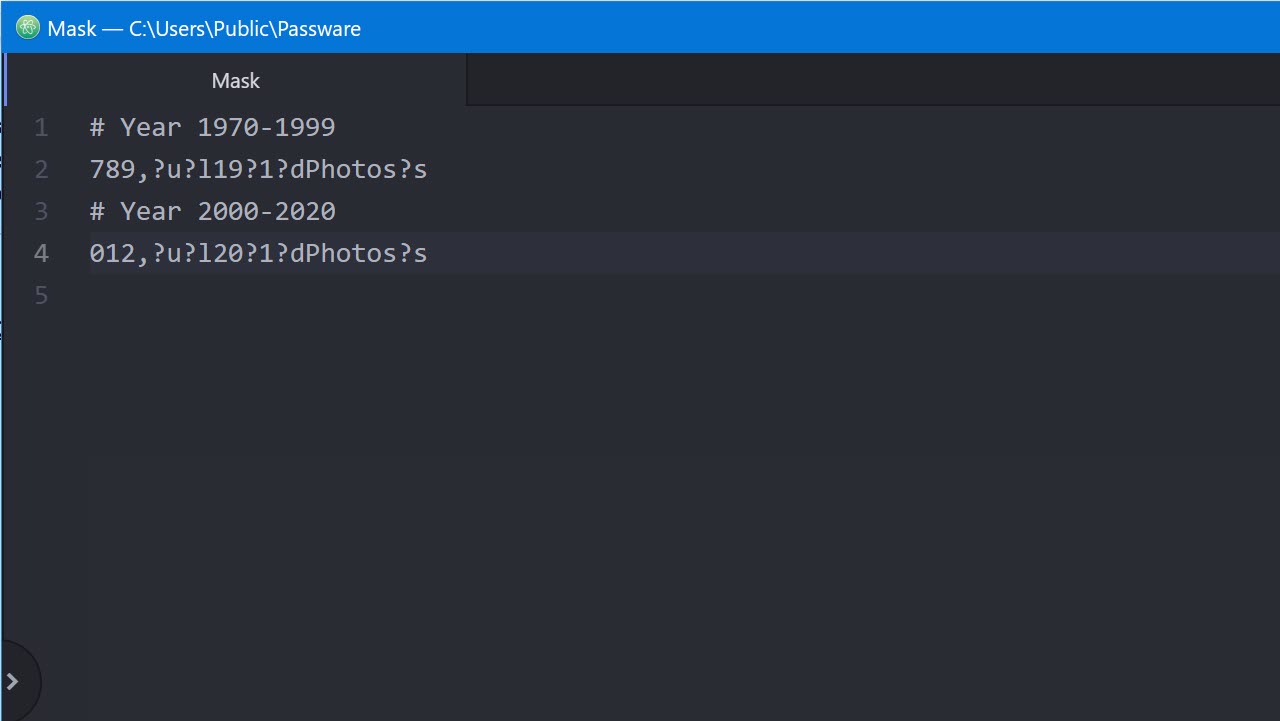Image resolution: width=1280 pixels, height=721 pixels.
Task: Select line number 4 in the gutter
Action: click(41, 253)
